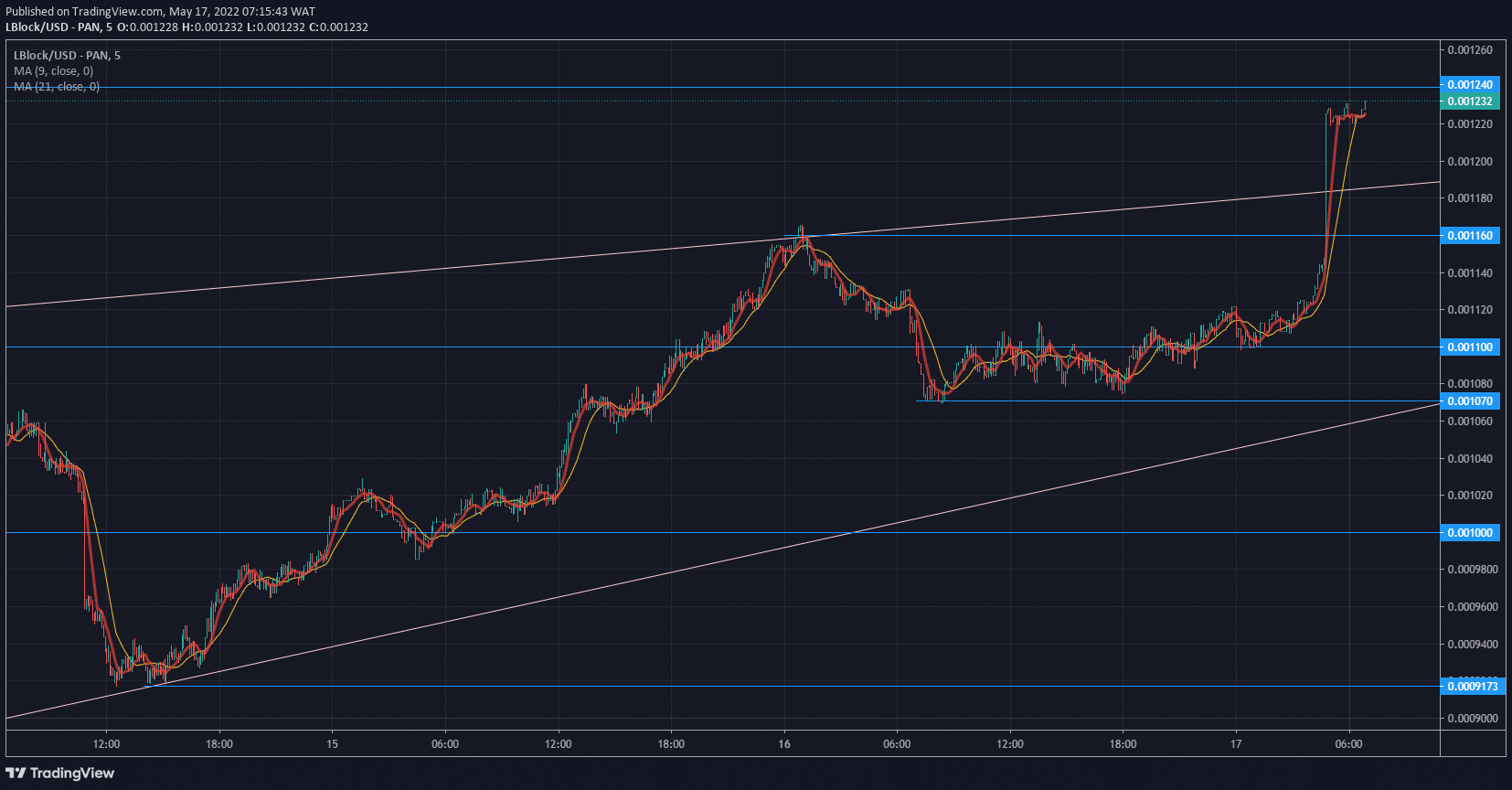Click the first 12:00 time axis label
The image size is (1512, 790).
point(106,744)
